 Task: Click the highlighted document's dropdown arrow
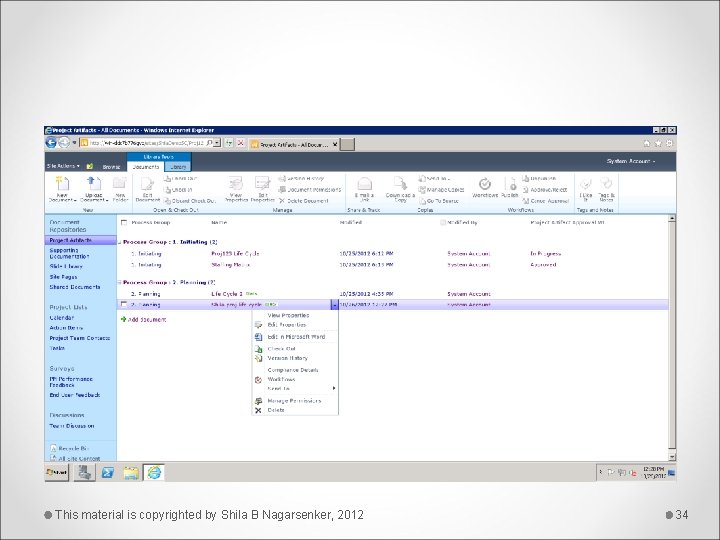point(334,304)
